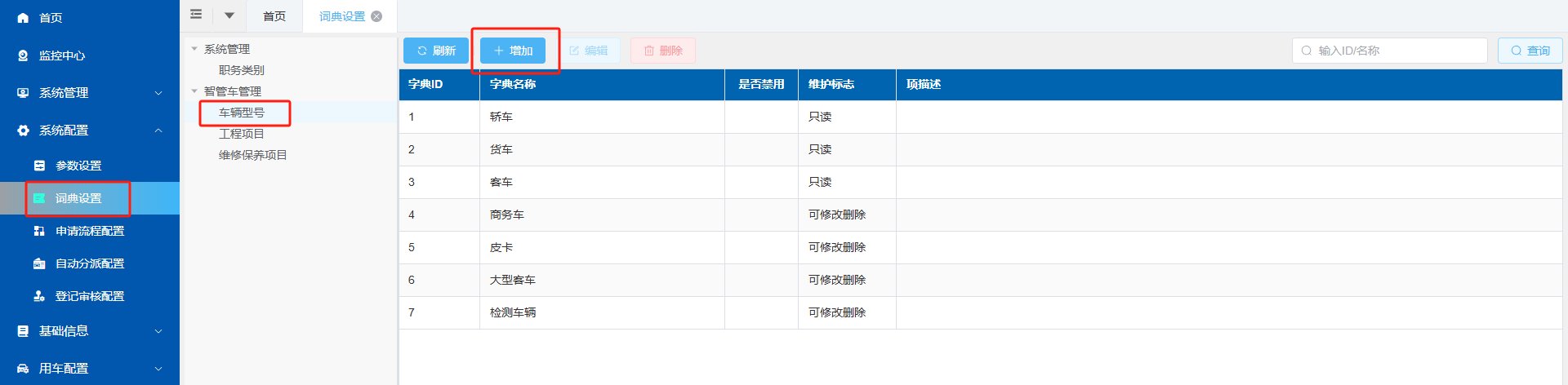Expand the 基础信息 sidebar menu
The image size is (1568, 385).
click(158, 331)
